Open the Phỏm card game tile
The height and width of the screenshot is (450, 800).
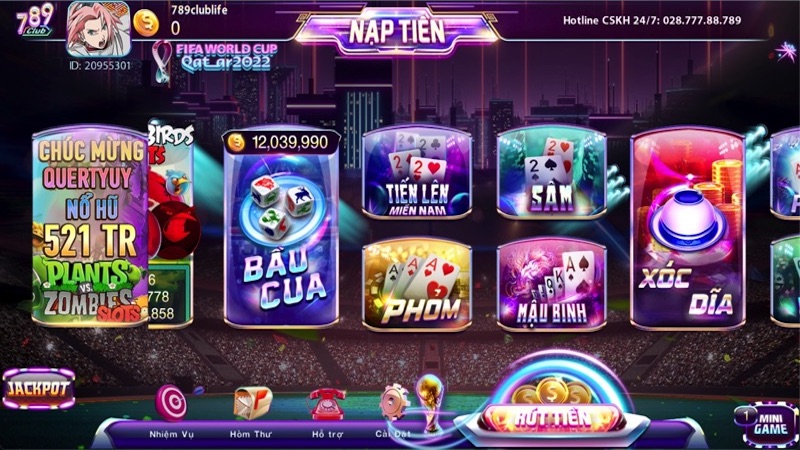tap(417, 285)
